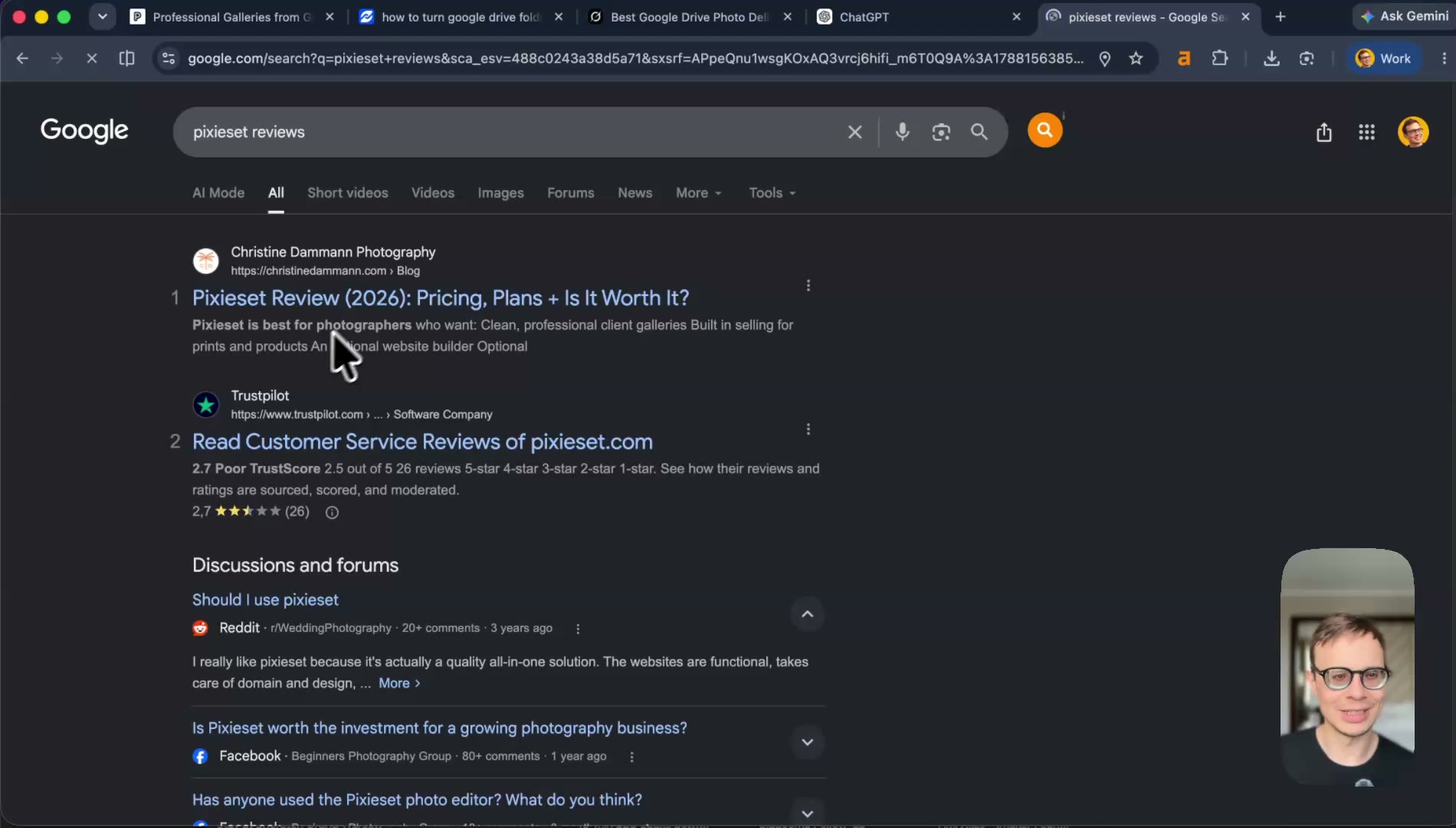Select the Images filter
The width and height of the screenshot is (1456, 828).
coord(500,193)
